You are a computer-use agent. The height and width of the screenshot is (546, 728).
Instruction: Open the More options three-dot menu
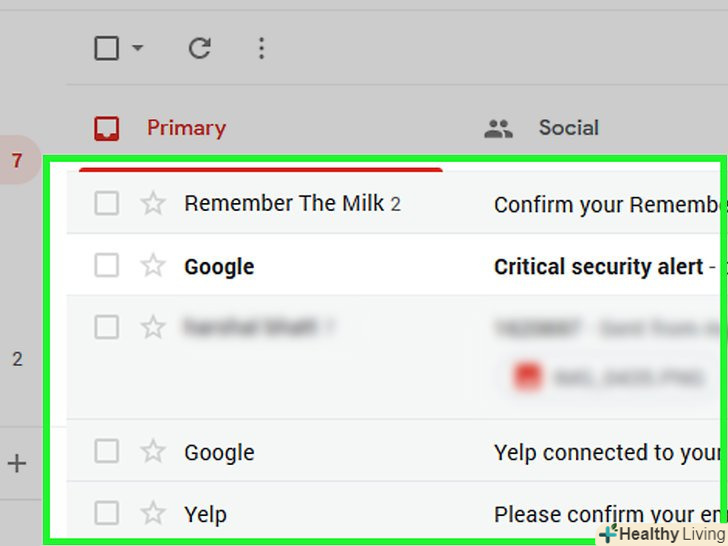click(x=261, y=48)
